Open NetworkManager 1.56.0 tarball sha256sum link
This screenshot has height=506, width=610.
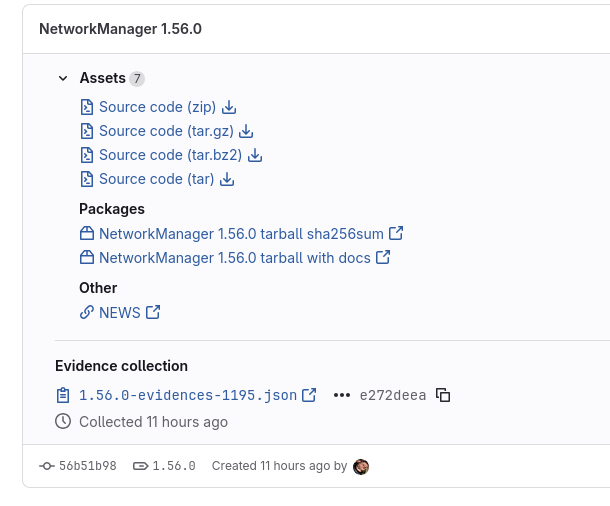pos(241,234)
